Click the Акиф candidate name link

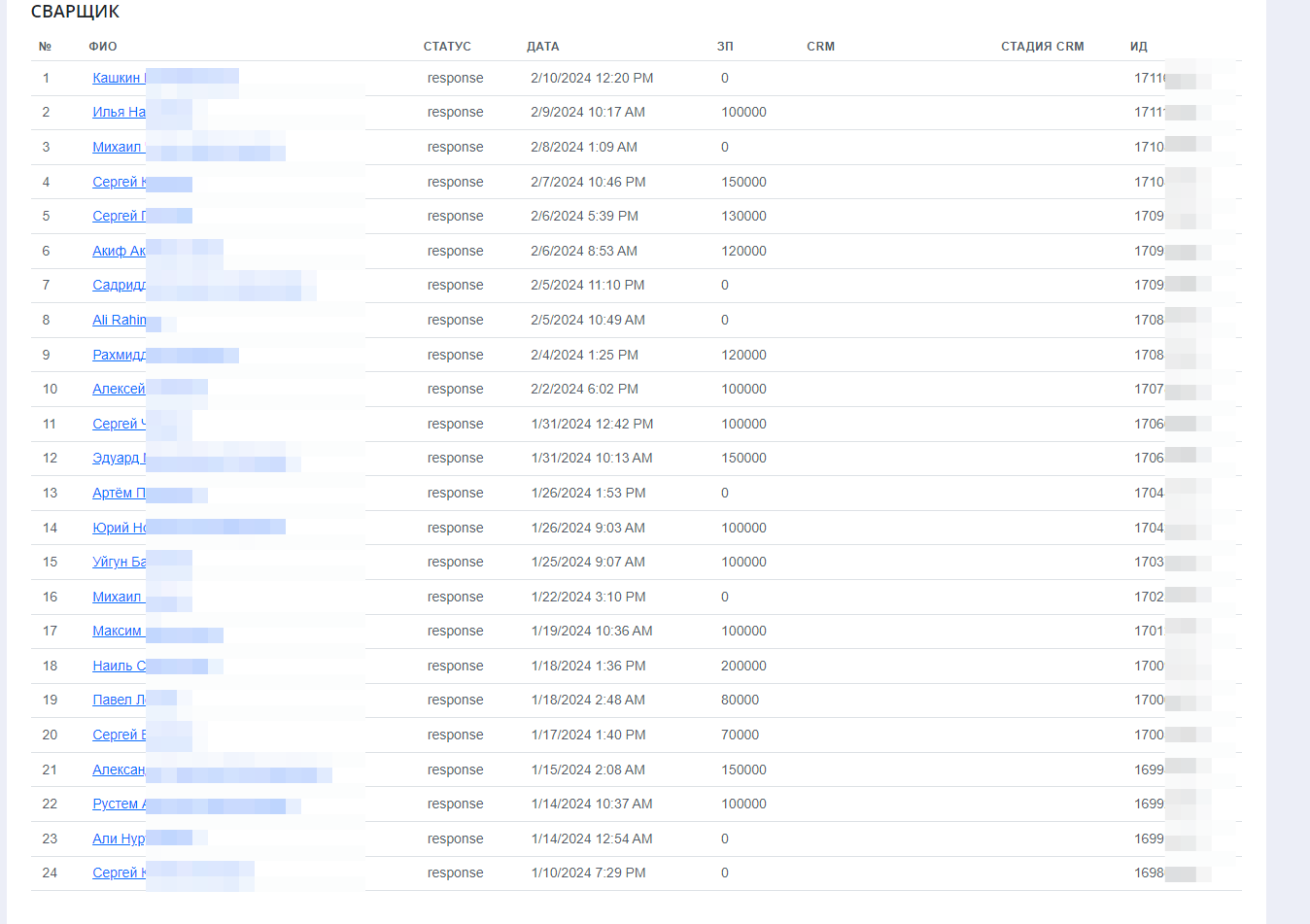(x=119, y=251)
